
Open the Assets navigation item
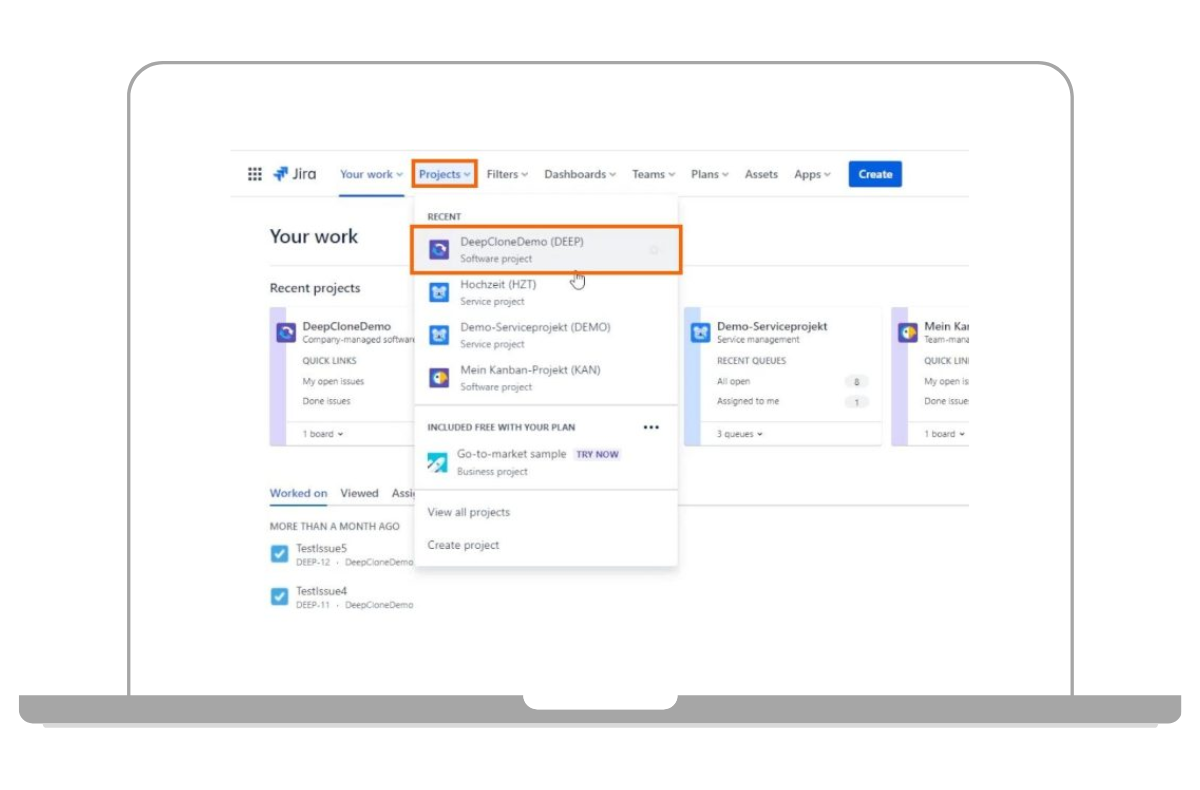pyautogui.click(x=761, y=174)
